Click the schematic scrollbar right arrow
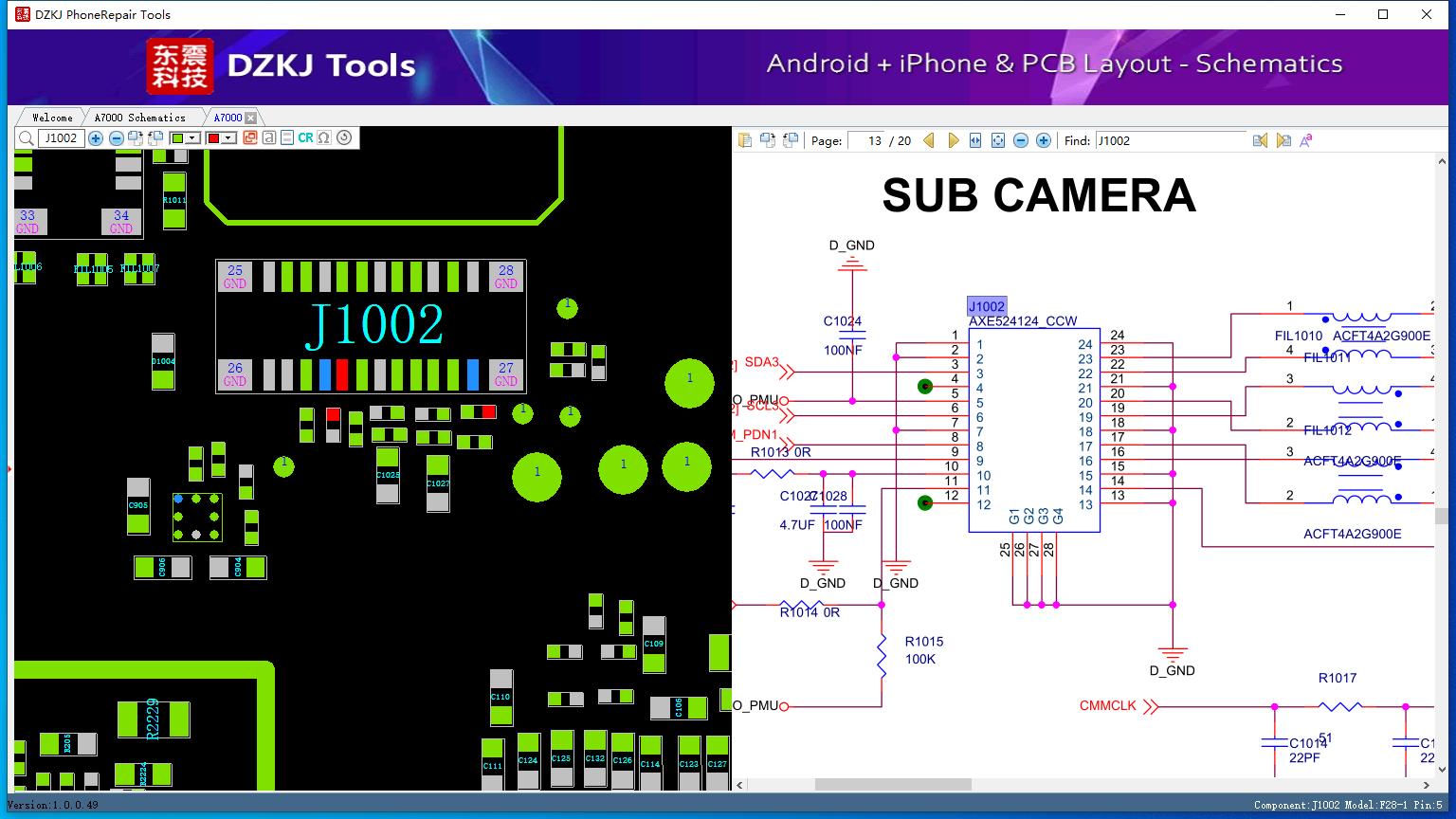The width and height of the screenshot is (1456, 819). pos(1427,785)
